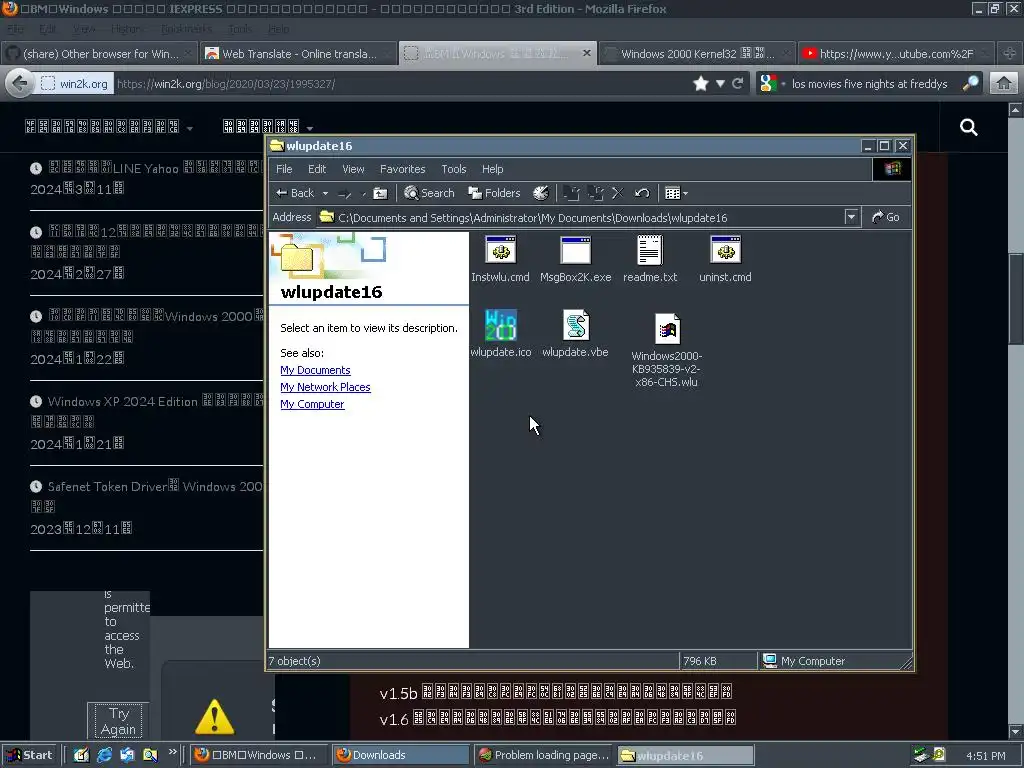Open the Edit menu in wlupdate16 window
The height and width of the screenshot is (768, 1024).
point(317,169)
